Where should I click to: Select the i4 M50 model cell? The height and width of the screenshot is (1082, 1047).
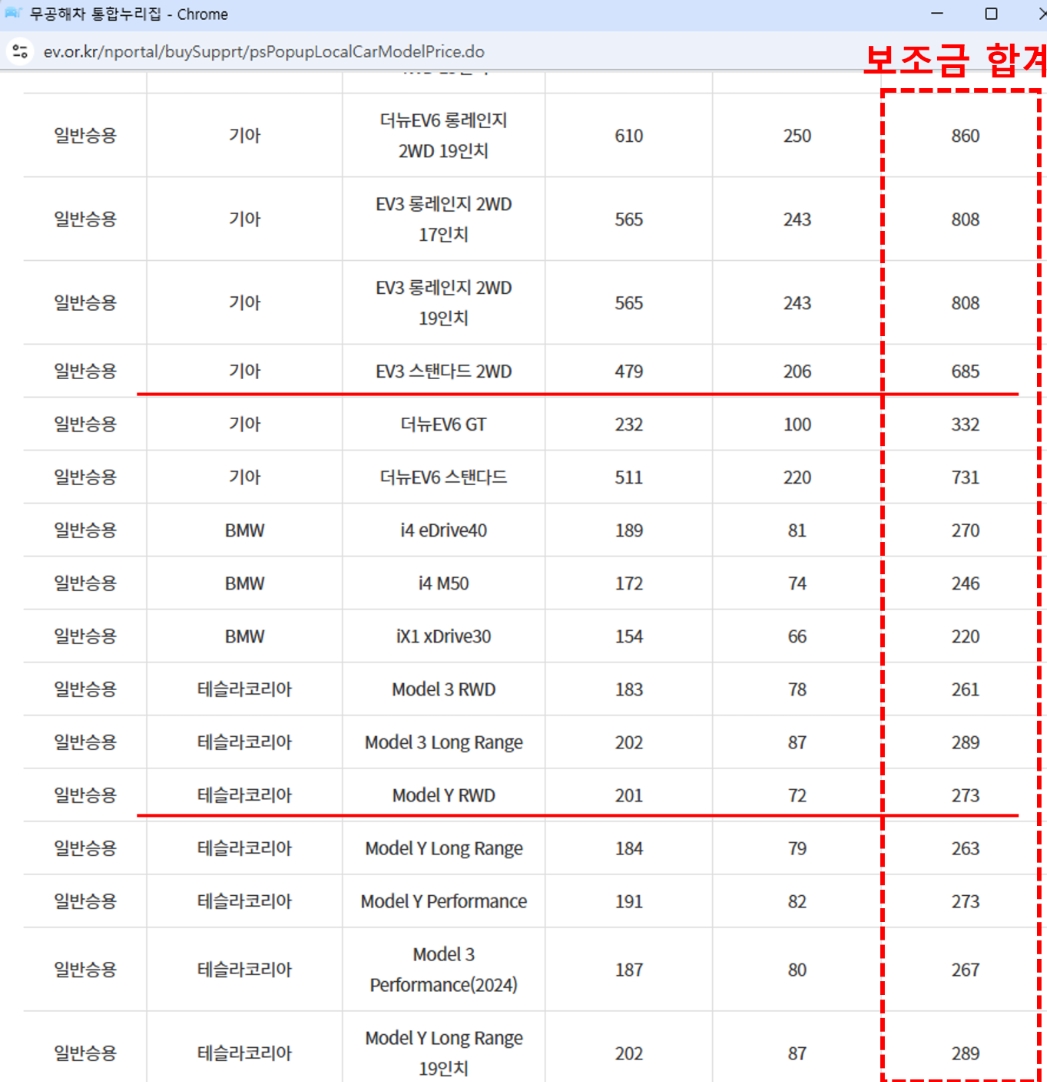click(x=443, y=584)
